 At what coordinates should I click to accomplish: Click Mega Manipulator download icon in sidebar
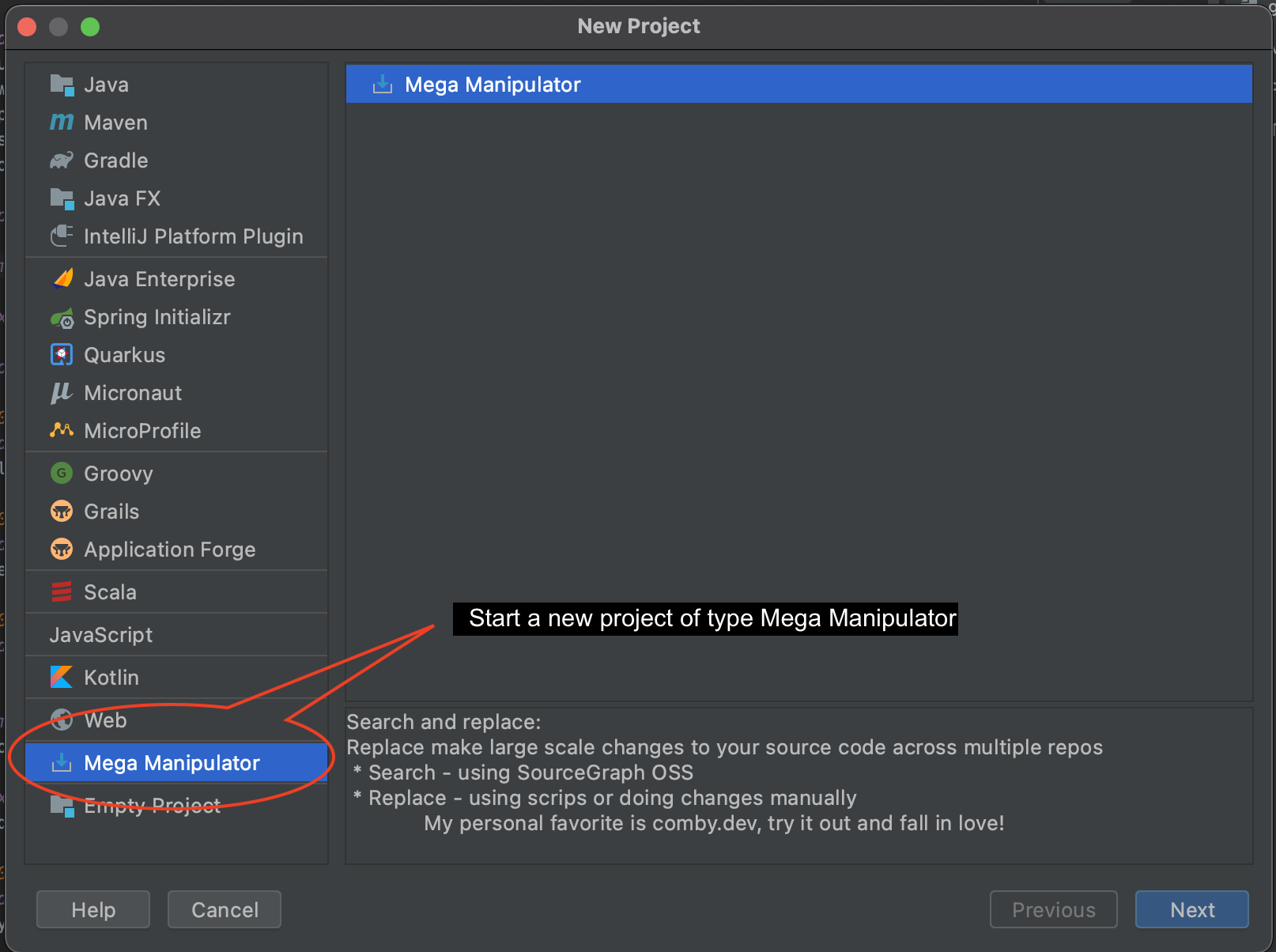tap(62, 762)
